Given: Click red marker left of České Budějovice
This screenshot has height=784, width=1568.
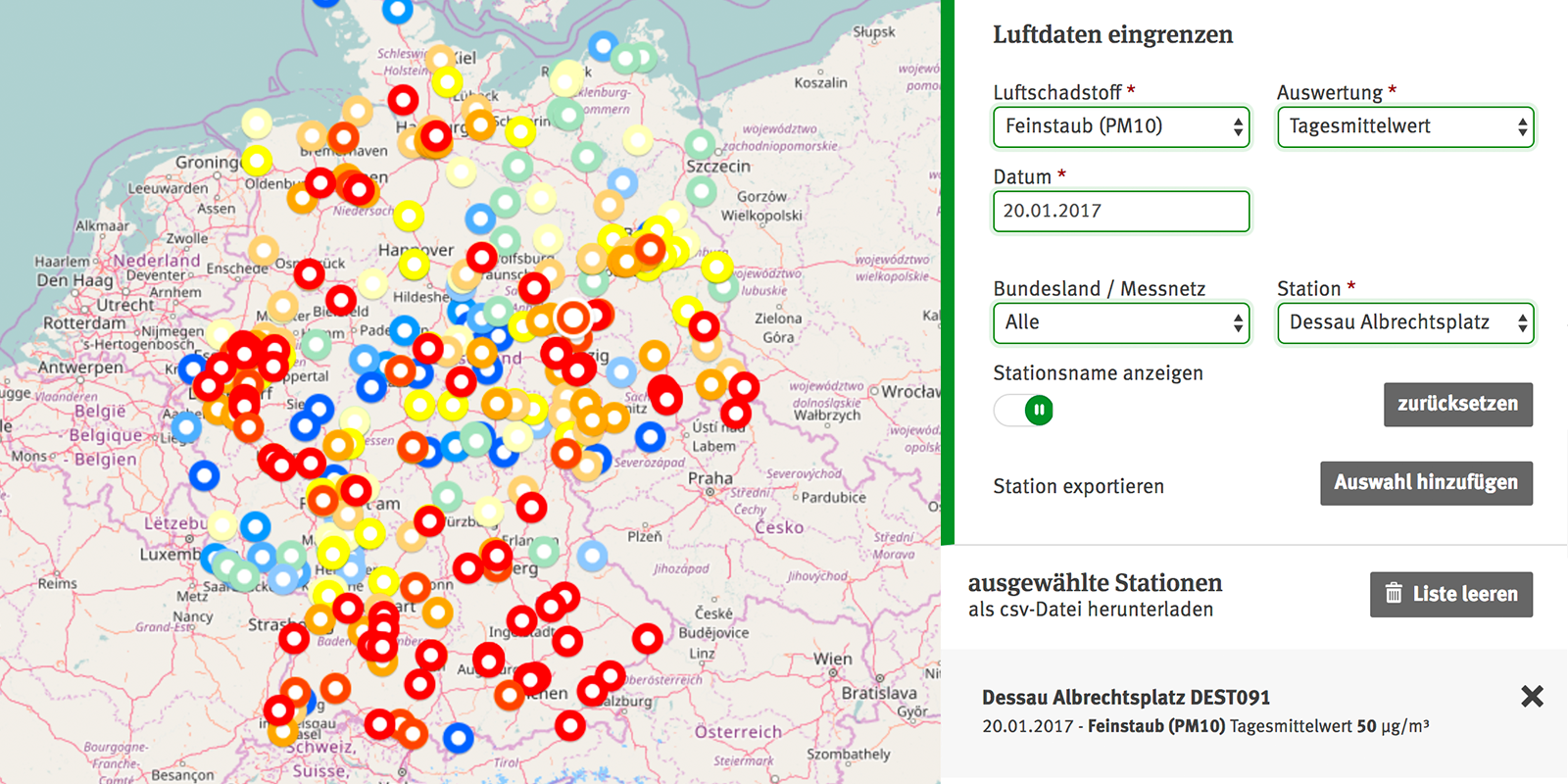Looking at the screenshot, I should tap(647, 639).
